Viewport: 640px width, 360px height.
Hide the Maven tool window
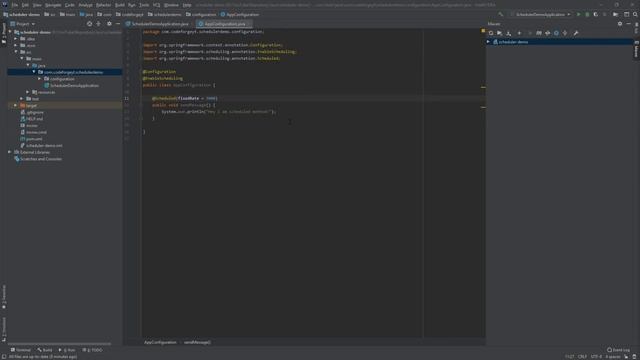(629, 24)
